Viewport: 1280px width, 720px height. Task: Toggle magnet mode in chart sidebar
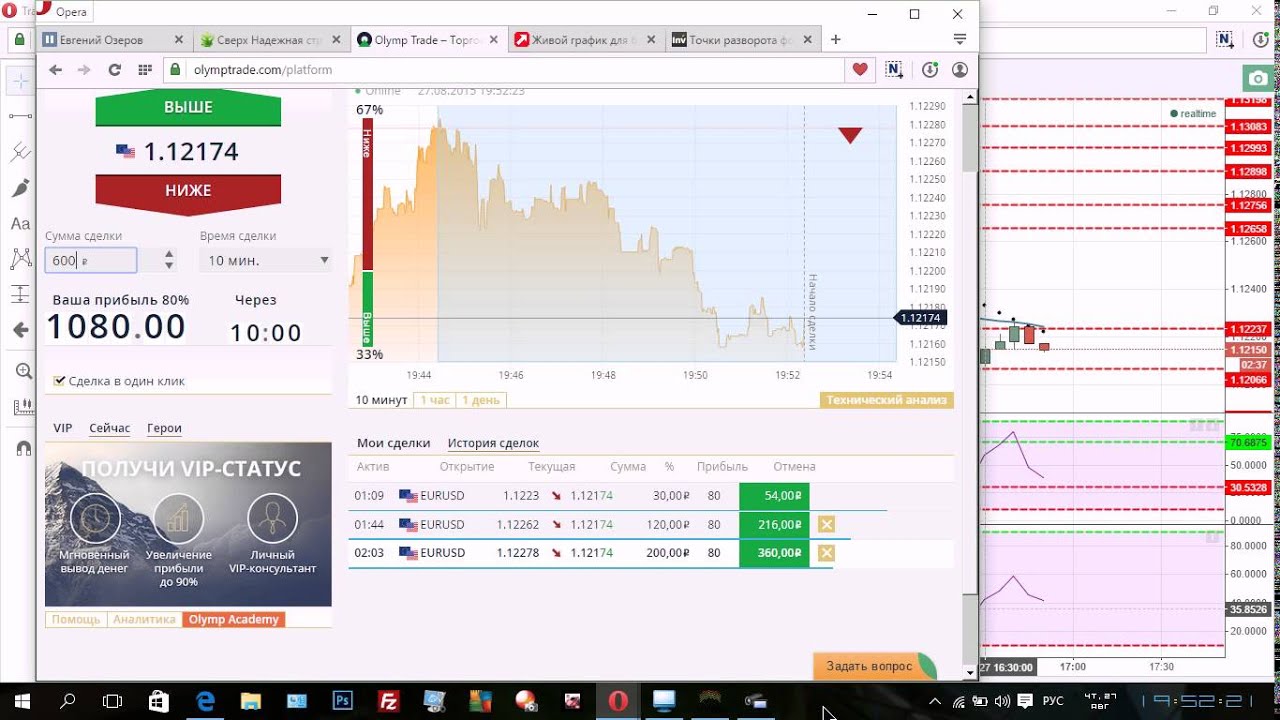pyautogui.click(x=22, y=447)
